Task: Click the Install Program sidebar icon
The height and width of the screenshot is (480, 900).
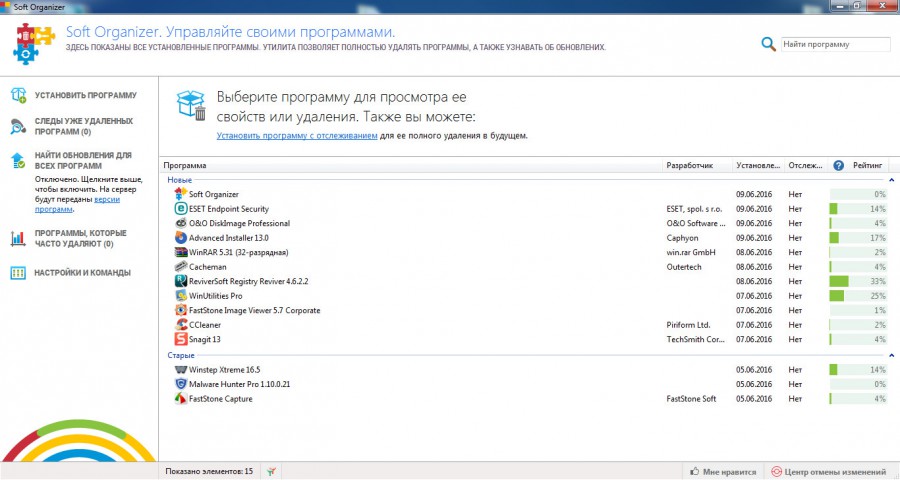Action: pyautogui.click(x=18, y=95)
